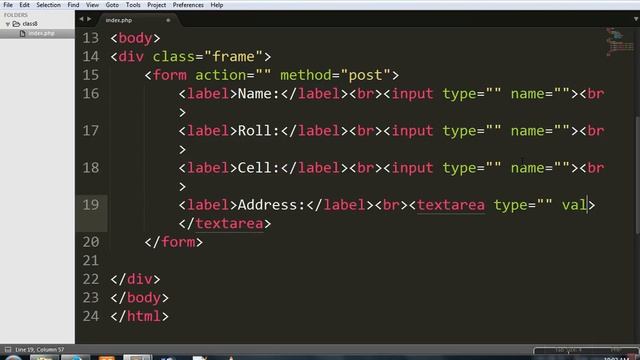Click the closing </body> tag
The height and width of the screenshot is (360, 640).
(x=139, y=298)
